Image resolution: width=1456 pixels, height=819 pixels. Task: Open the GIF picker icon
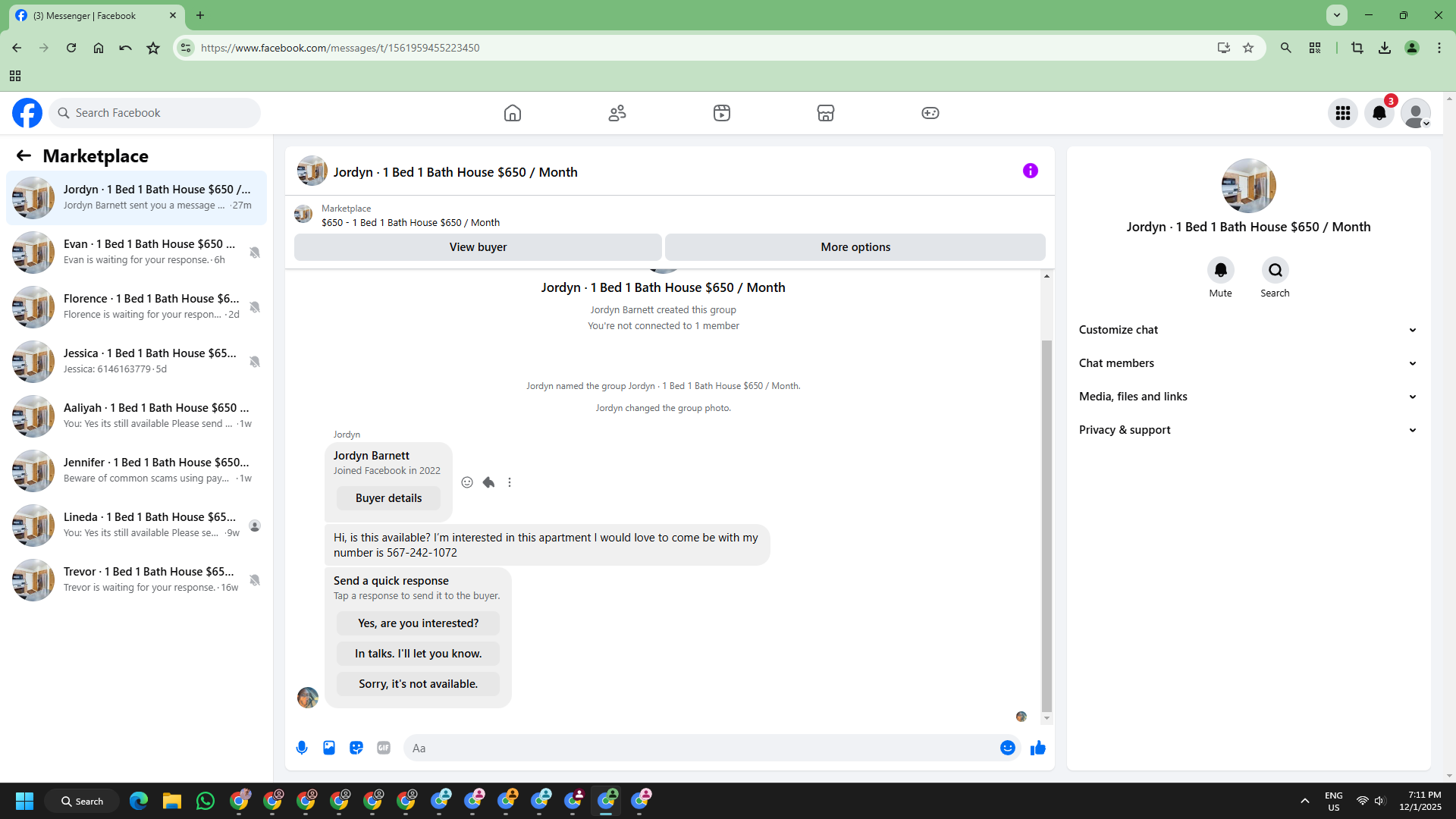tap(384, 748)
